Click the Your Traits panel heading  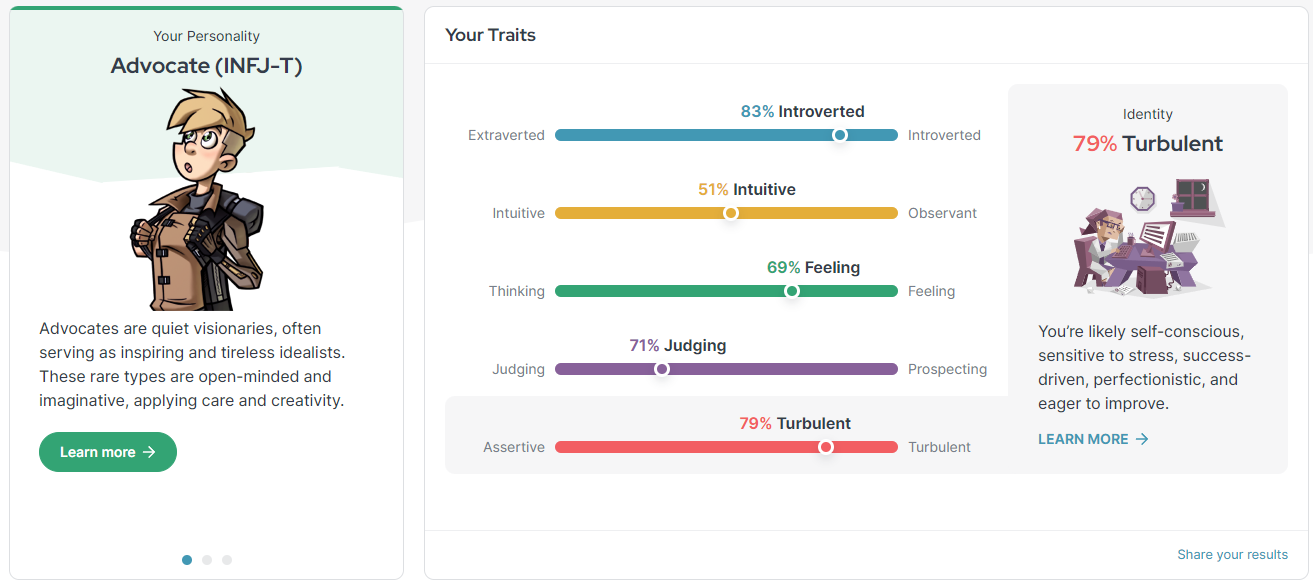point(490,35)
